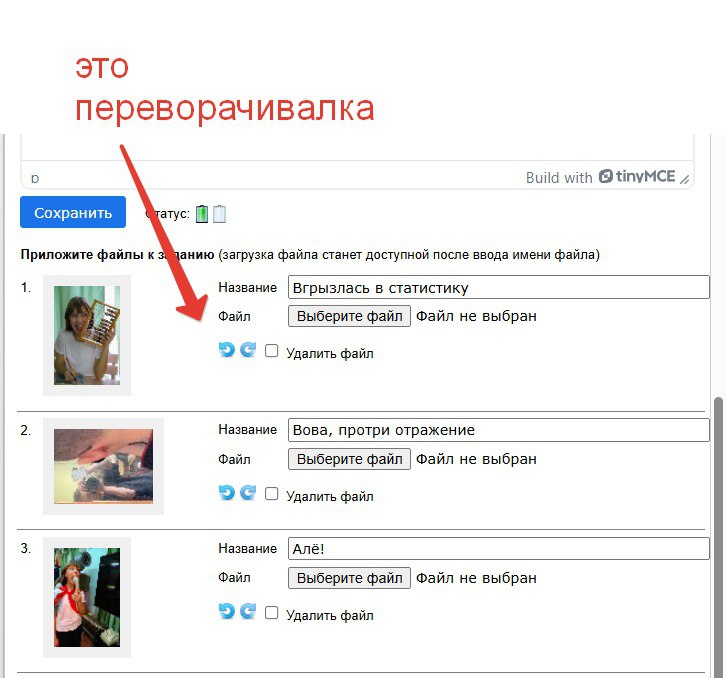Check 'Удалить файл' for the third file
726x678 pixels.
(x=272, y=612)
